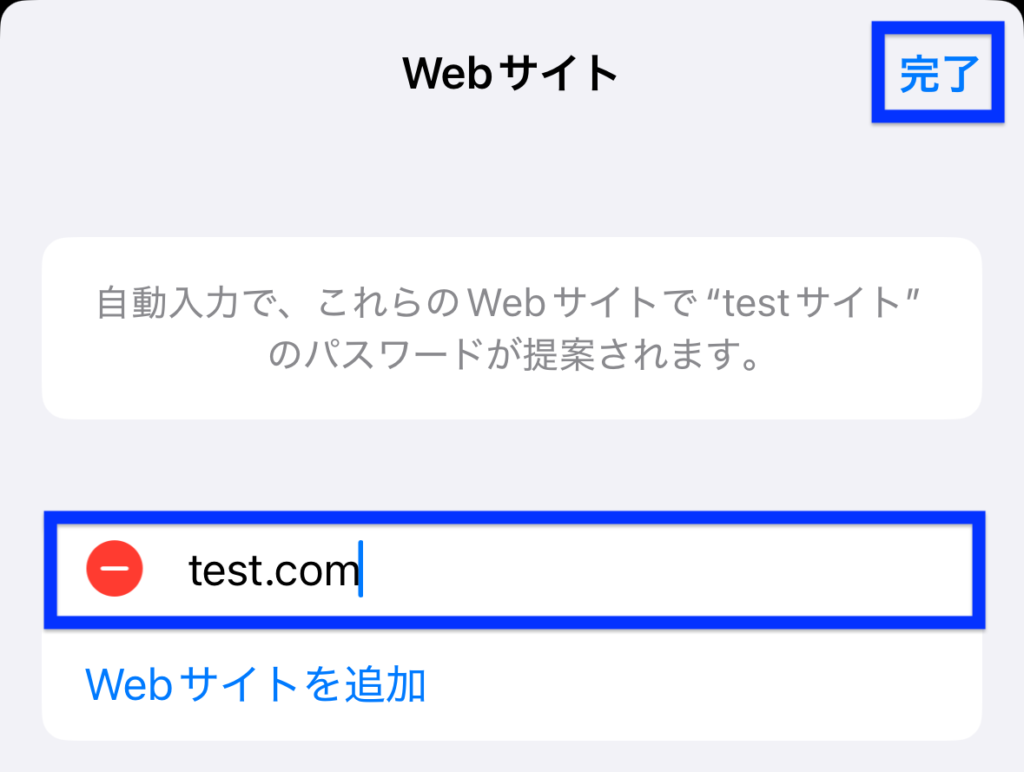Click the blank row area beside Webサイトを追加
The width and height of the screenshot is (1024, 772).
(702, 684)
